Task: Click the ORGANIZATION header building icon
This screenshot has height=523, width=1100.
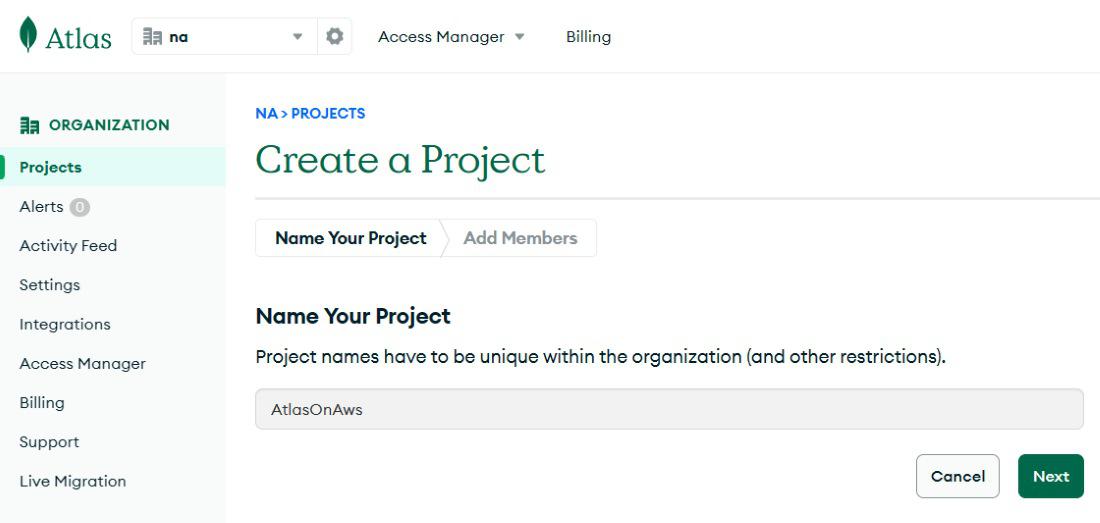Action: tap(29, 125)
